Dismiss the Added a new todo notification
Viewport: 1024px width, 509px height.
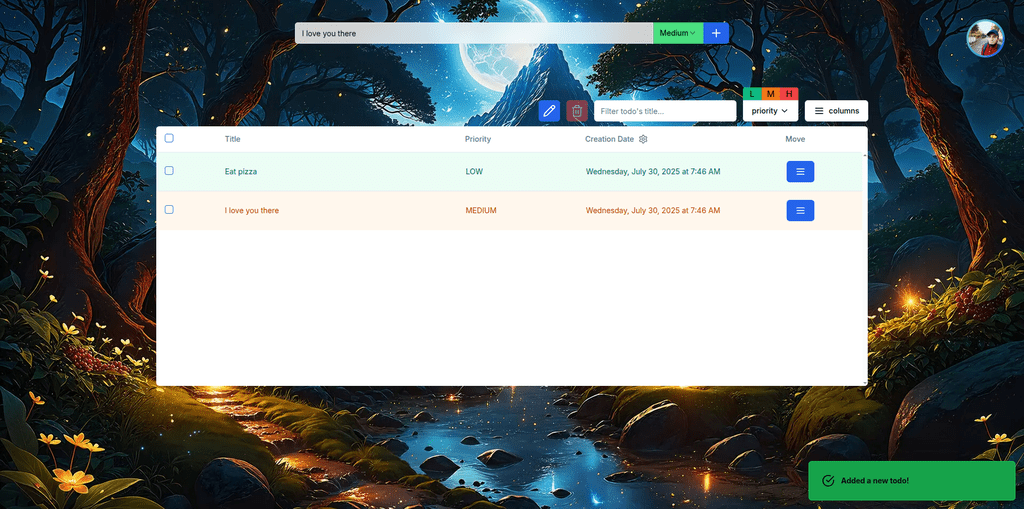[x=912, y=481]
